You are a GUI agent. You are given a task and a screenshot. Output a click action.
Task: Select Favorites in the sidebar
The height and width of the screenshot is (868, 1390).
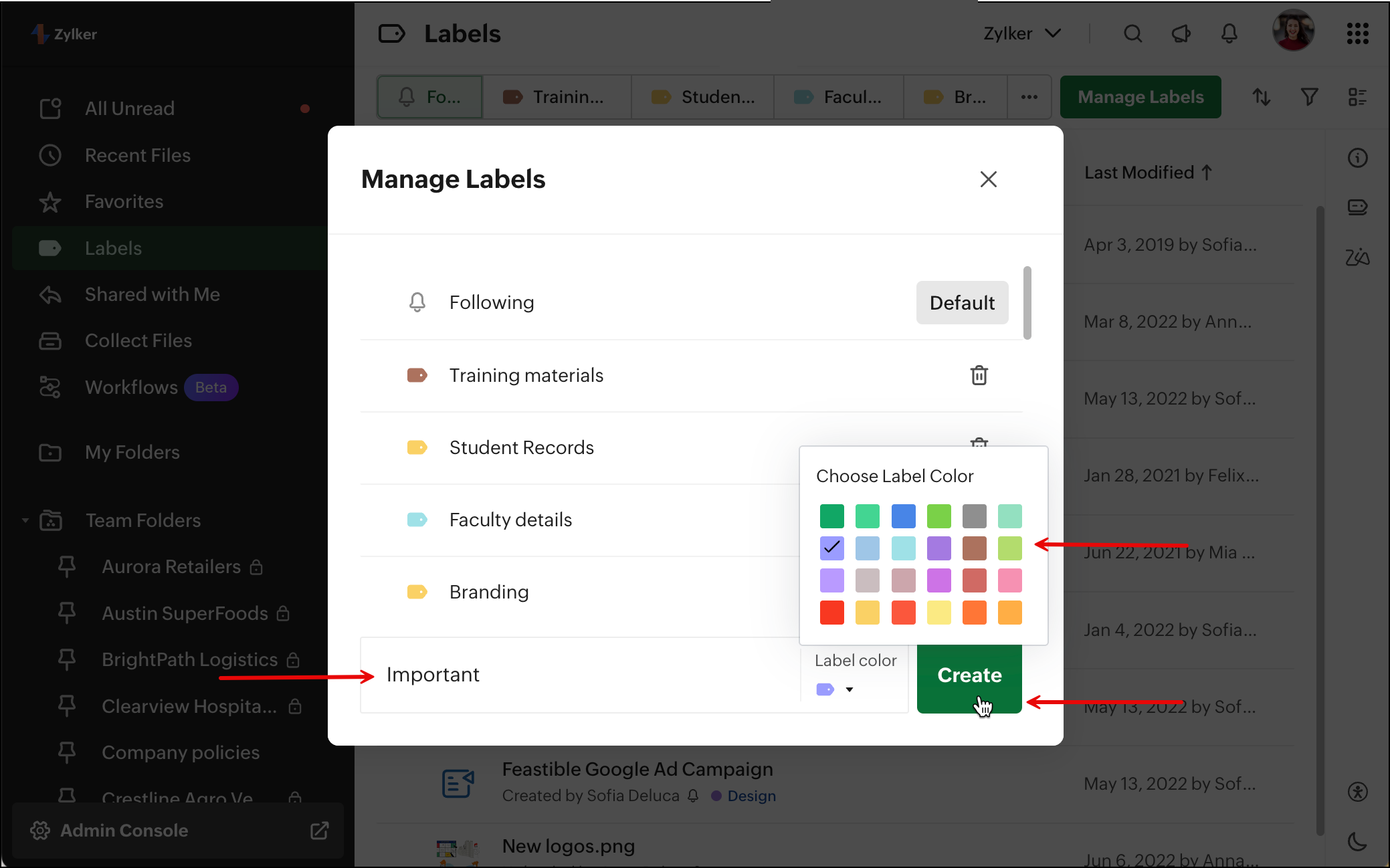124,201
